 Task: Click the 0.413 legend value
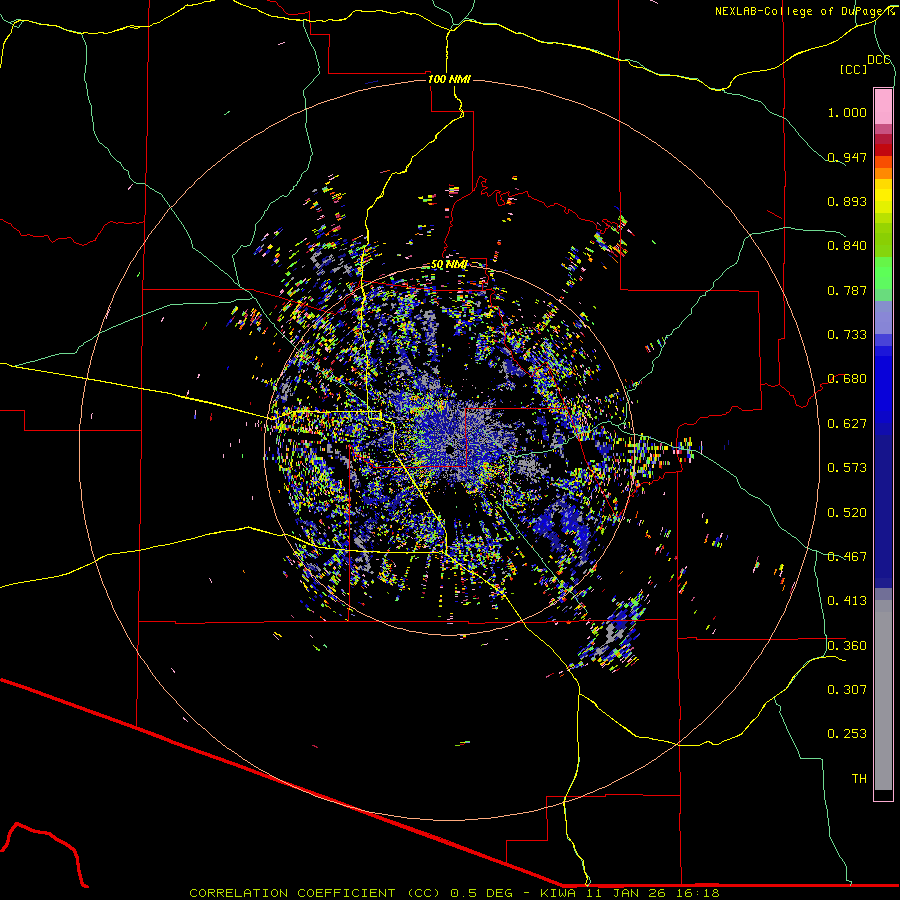847,601
